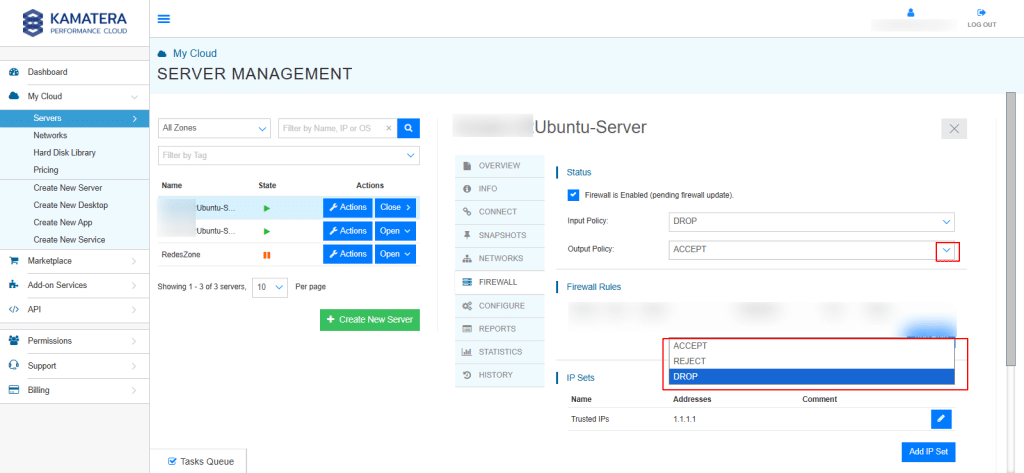Switch to the Snapshots tab
Image resolution: width=1024 pixels, height=473 pixels.
pyautogui.click(x=499, y=235)
